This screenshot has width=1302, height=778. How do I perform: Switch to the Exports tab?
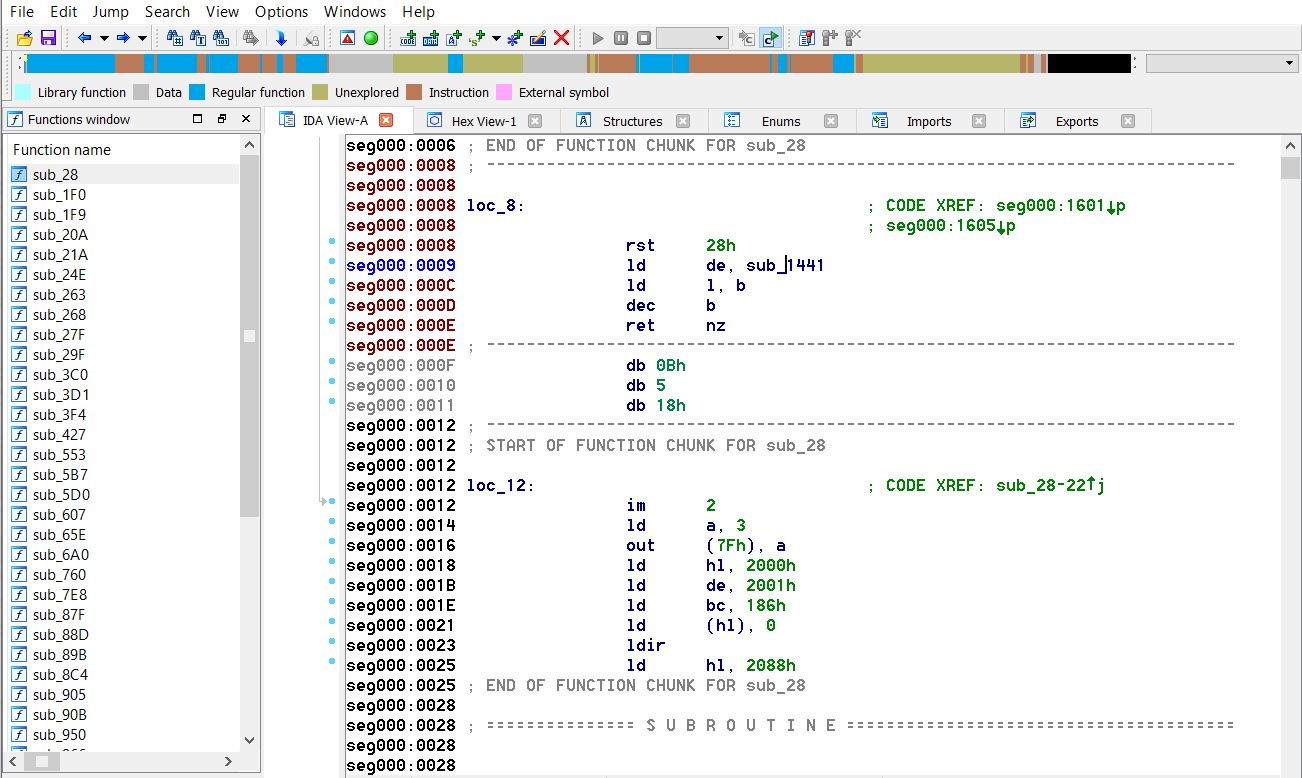coord(1077,121)
